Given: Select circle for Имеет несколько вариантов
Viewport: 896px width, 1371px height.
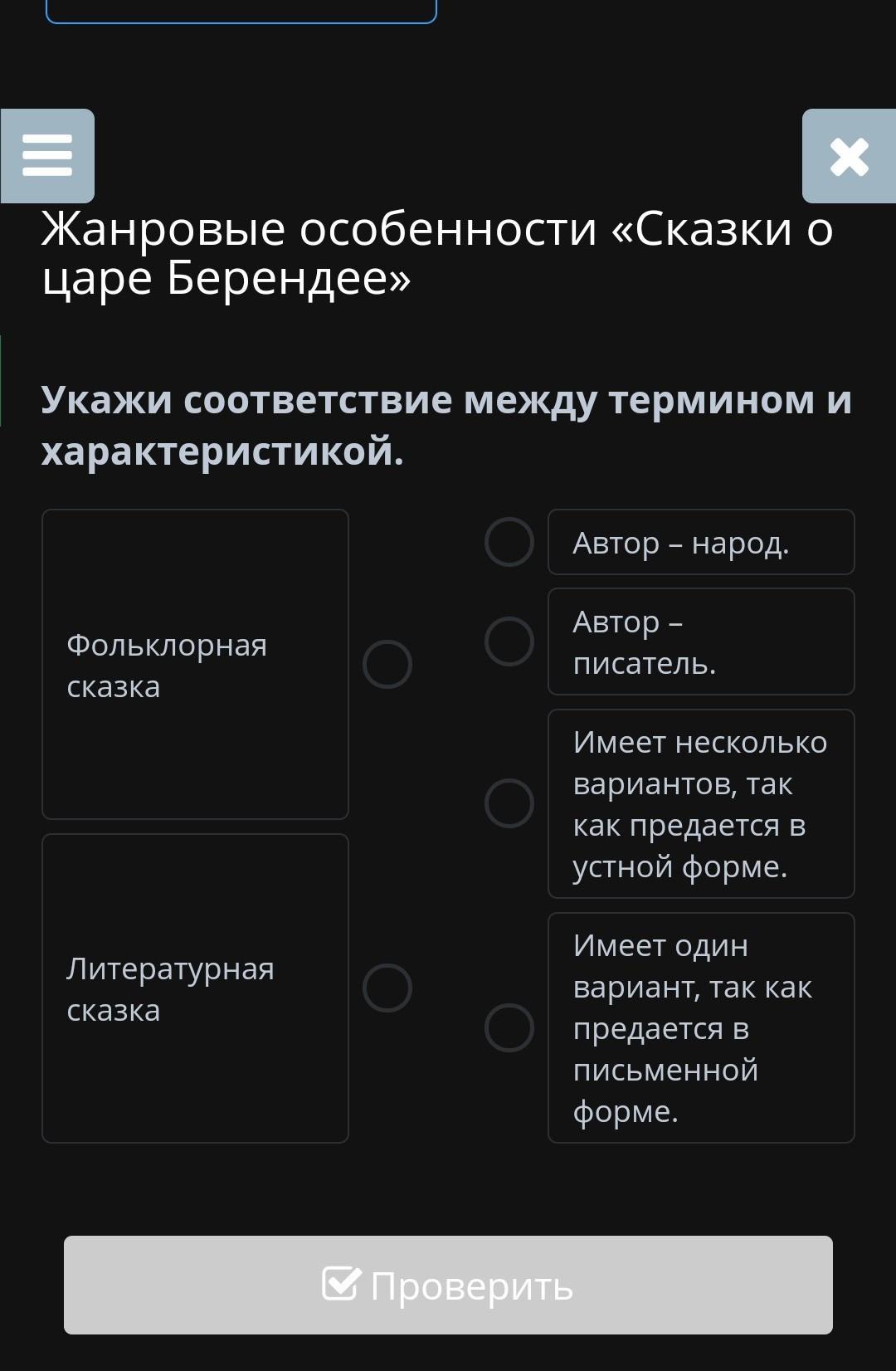Looking at the screenshot, I should click(x=509, y=803).
